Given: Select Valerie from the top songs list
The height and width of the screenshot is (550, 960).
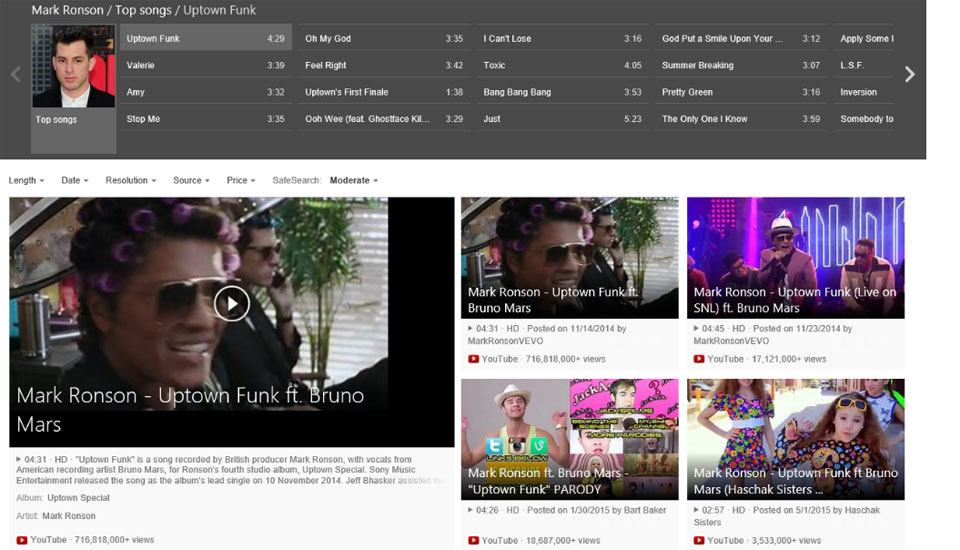Looking at the screenshot, I should (x=141, y=65).
